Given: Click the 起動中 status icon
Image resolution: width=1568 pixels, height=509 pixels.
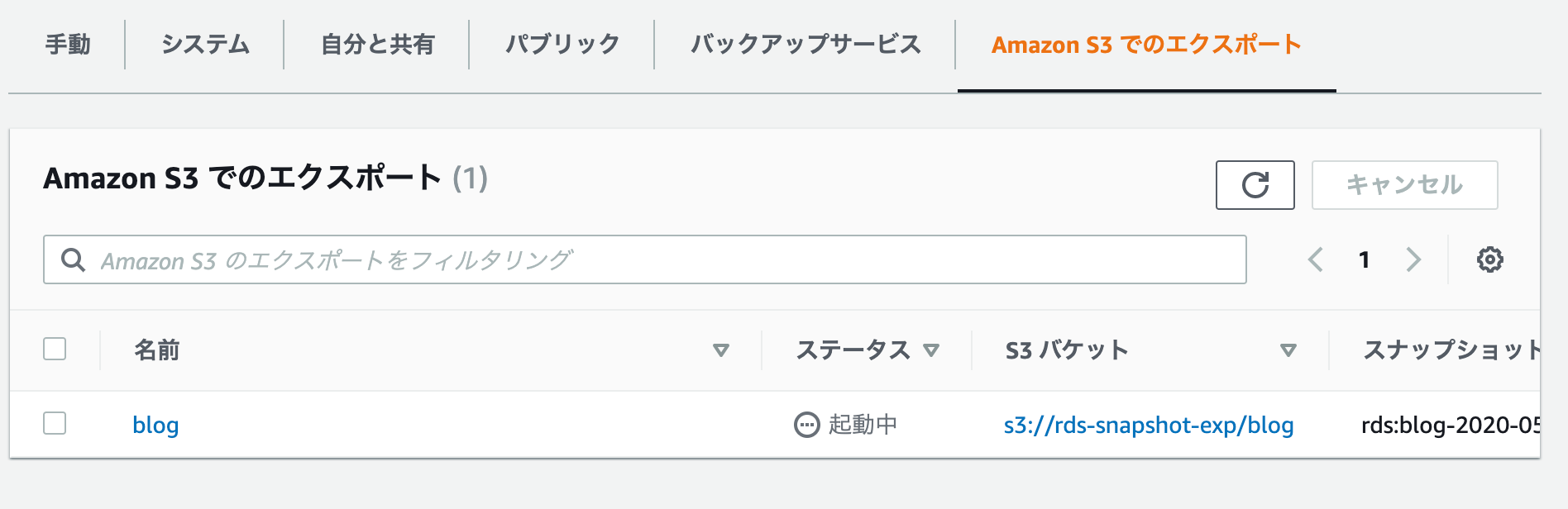Looking at the screenshot, I should pyautogui.click(x=806, y=425).
